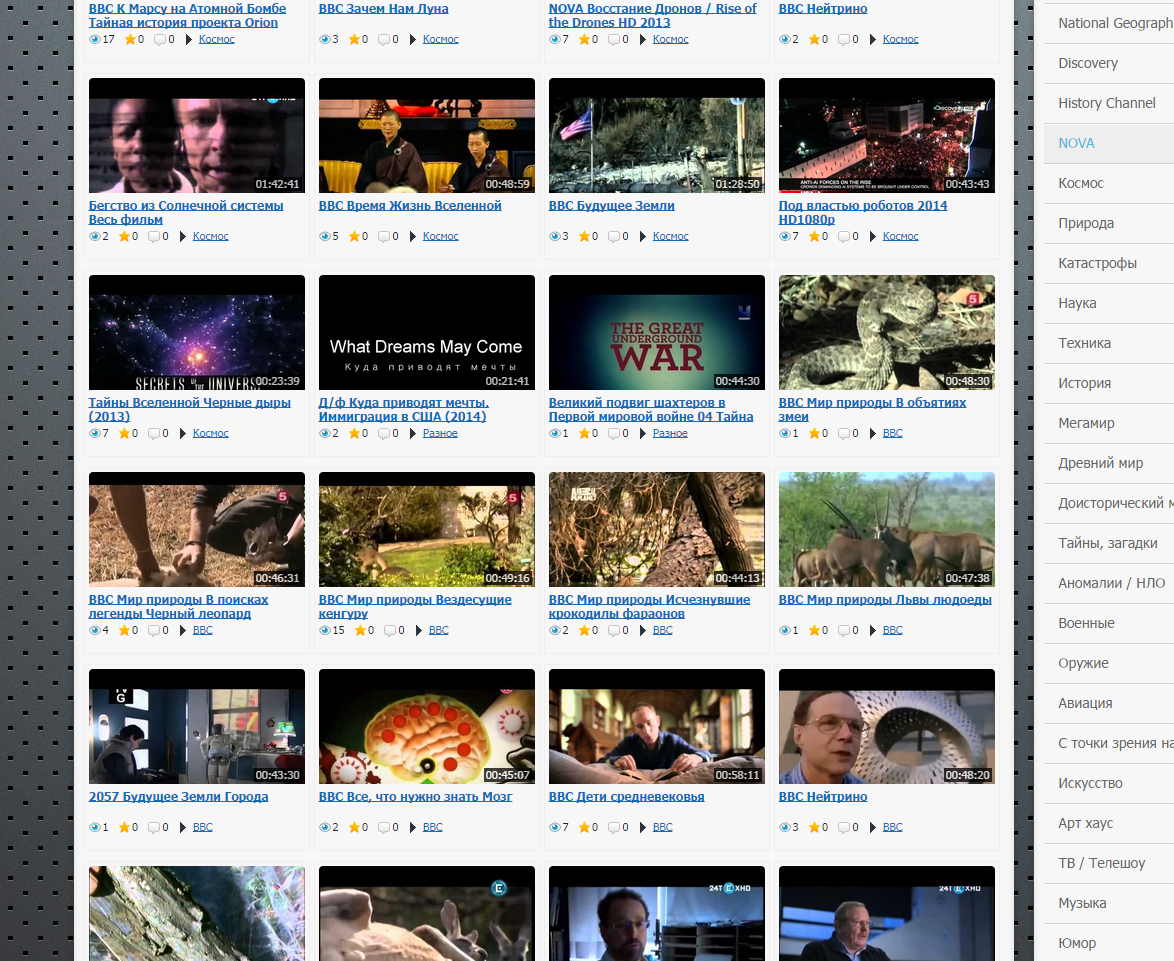Open 'BBC Дети средневековья' title link
1174x961 pixels.
click(x=626, y=796)
